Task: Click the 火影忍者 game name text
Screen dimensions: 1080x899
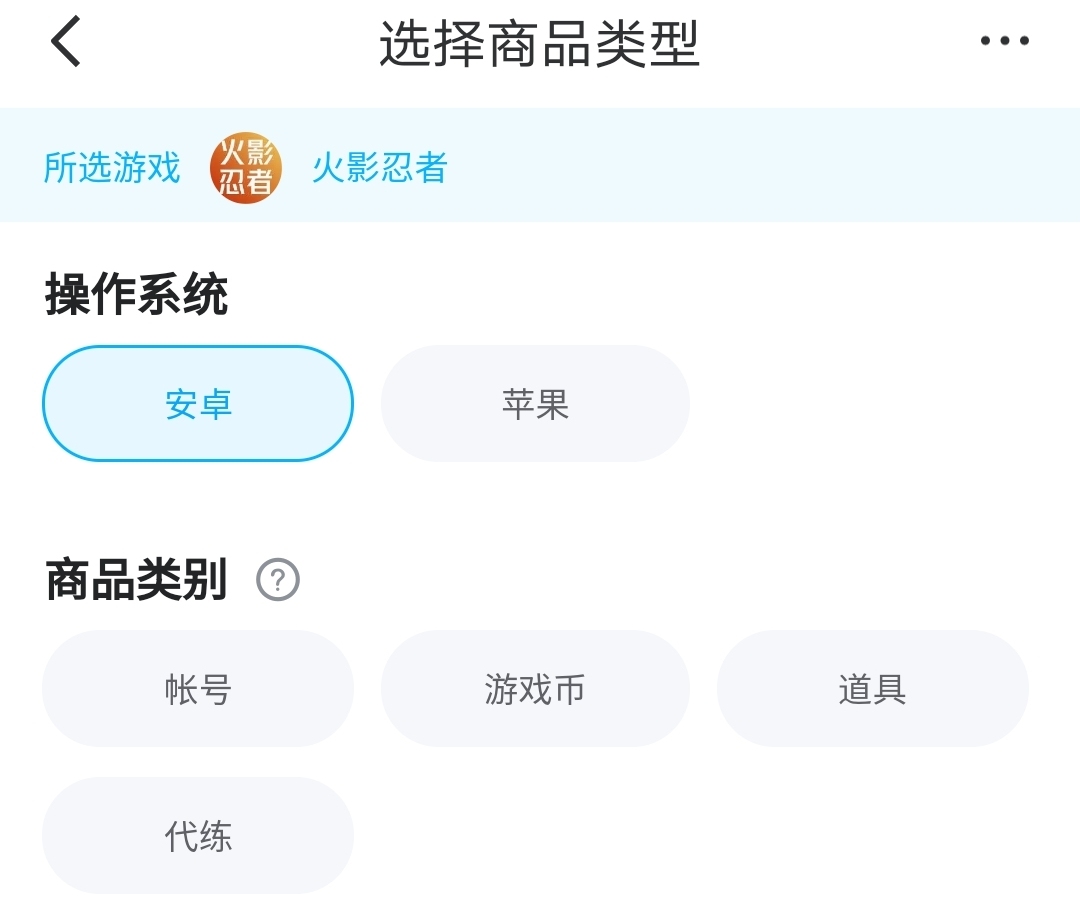Action: [x=380, y=168]
